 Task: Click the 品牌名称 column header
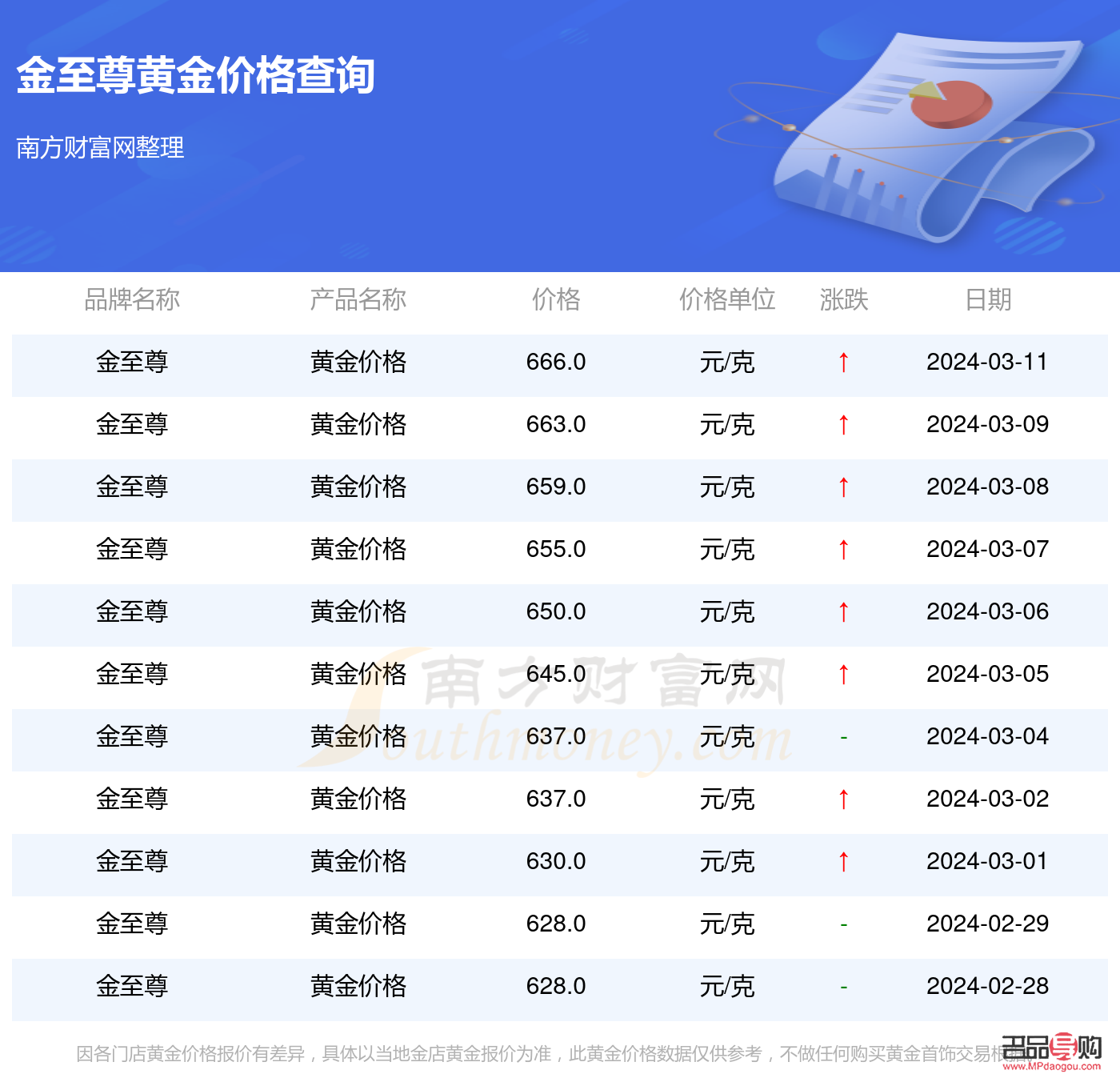click(132, 299)
